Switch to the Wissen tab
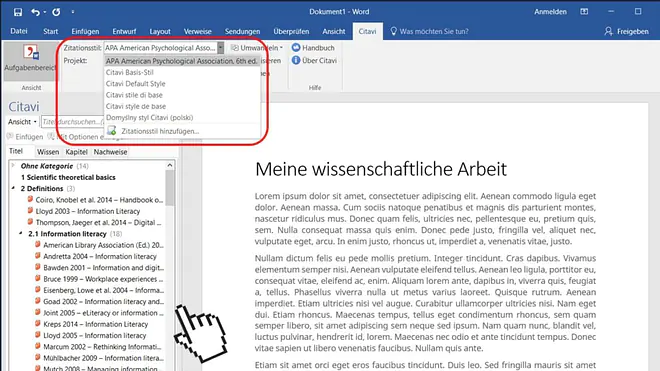The width and height of the screenshot is (660, 371). click(x=48, y=152)
